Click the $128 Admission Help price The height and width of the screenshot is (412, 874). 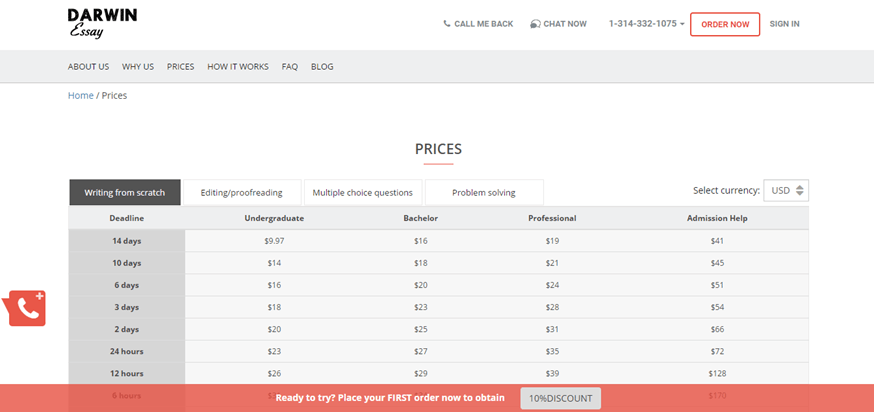pyautogui.click(x=717, y=374)
